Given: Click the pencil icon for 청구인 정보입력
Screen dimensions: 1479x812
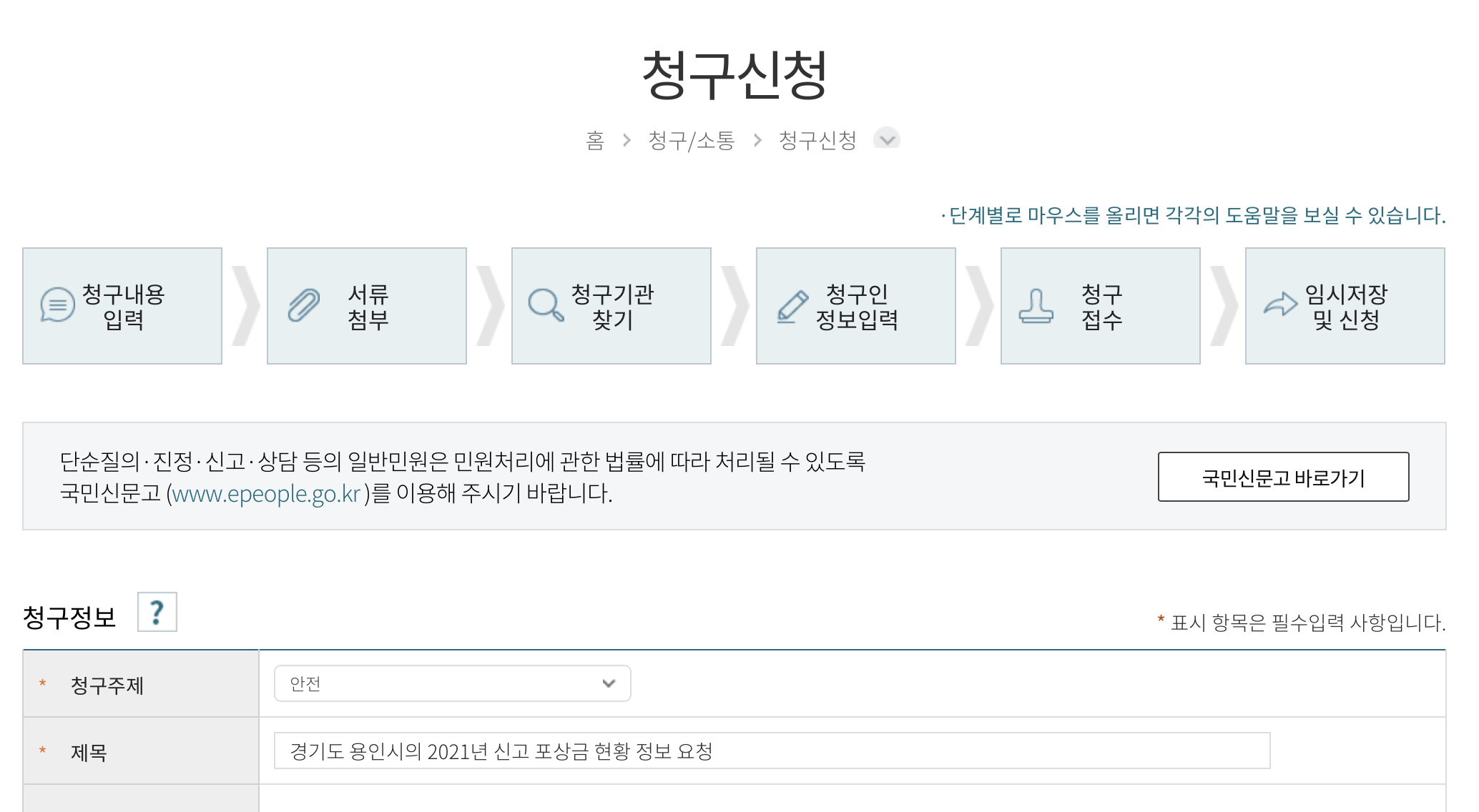Looking at the screenshot, I should pos(792,307).
